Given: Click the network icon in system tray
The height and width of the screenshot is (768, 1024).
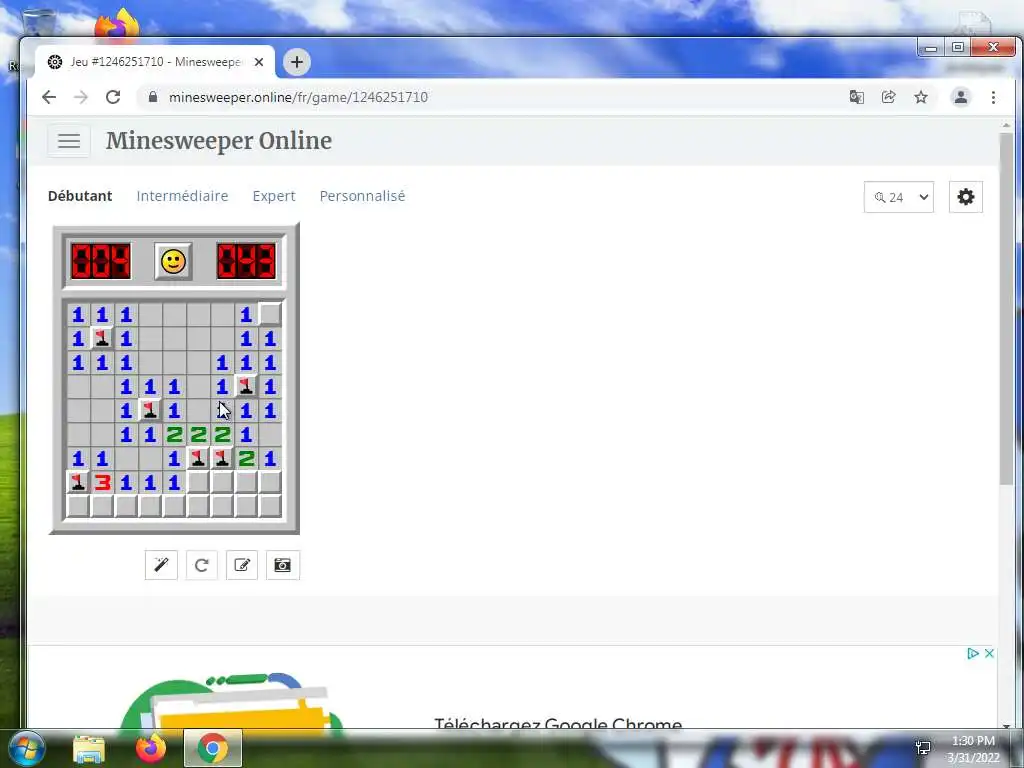Looking at the screenshot, I should [x=923, y=748].
